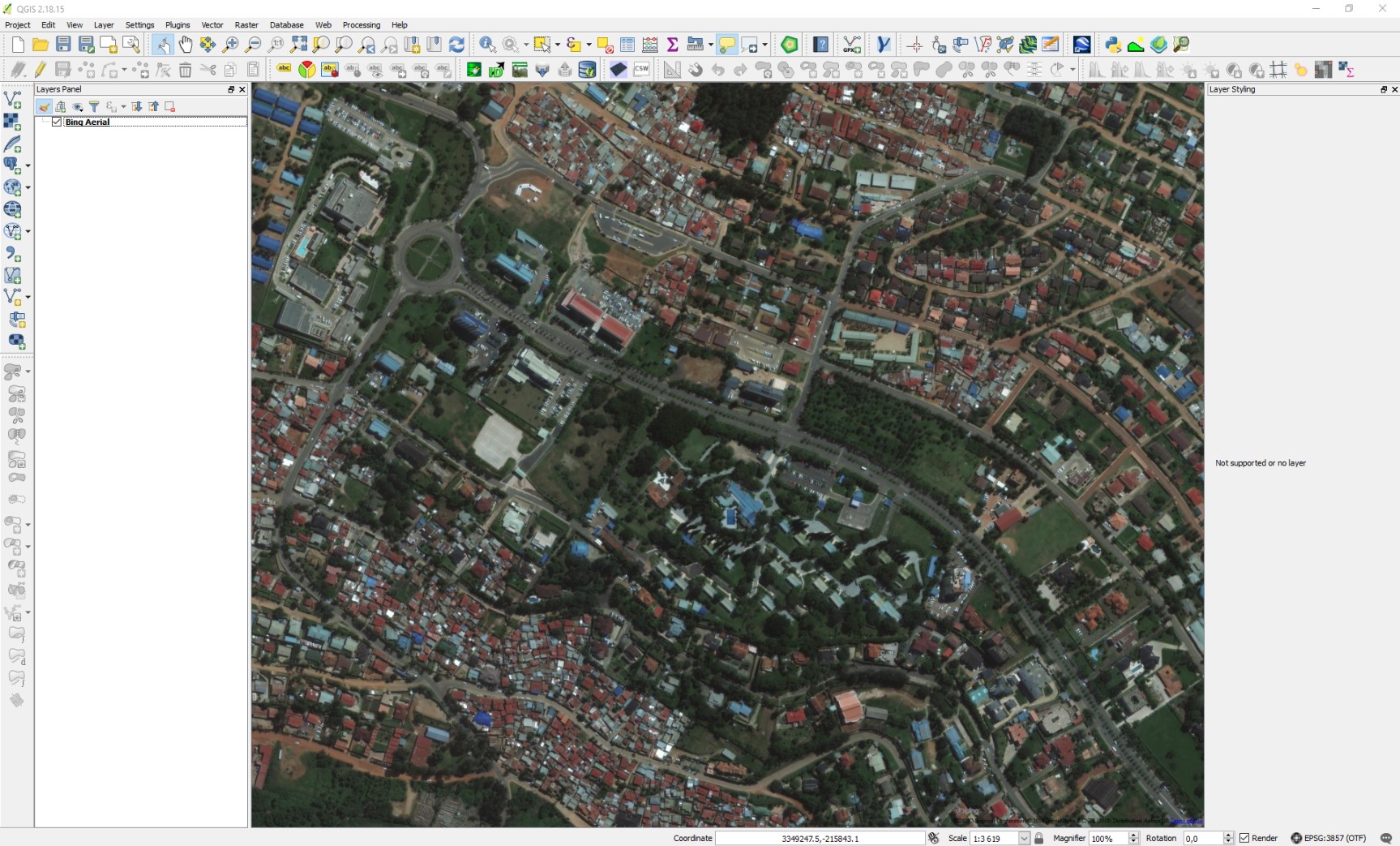Viewport: 1400px width, 846px height.
Task: Open the Layer menu
Action: coord(104,25)
